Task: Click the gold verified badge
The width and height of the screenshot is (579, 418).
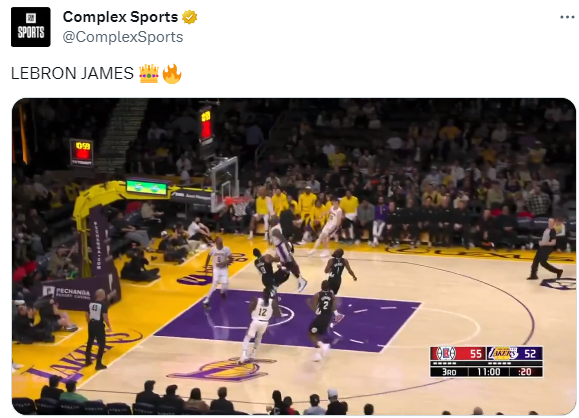Action: [189, 17]
